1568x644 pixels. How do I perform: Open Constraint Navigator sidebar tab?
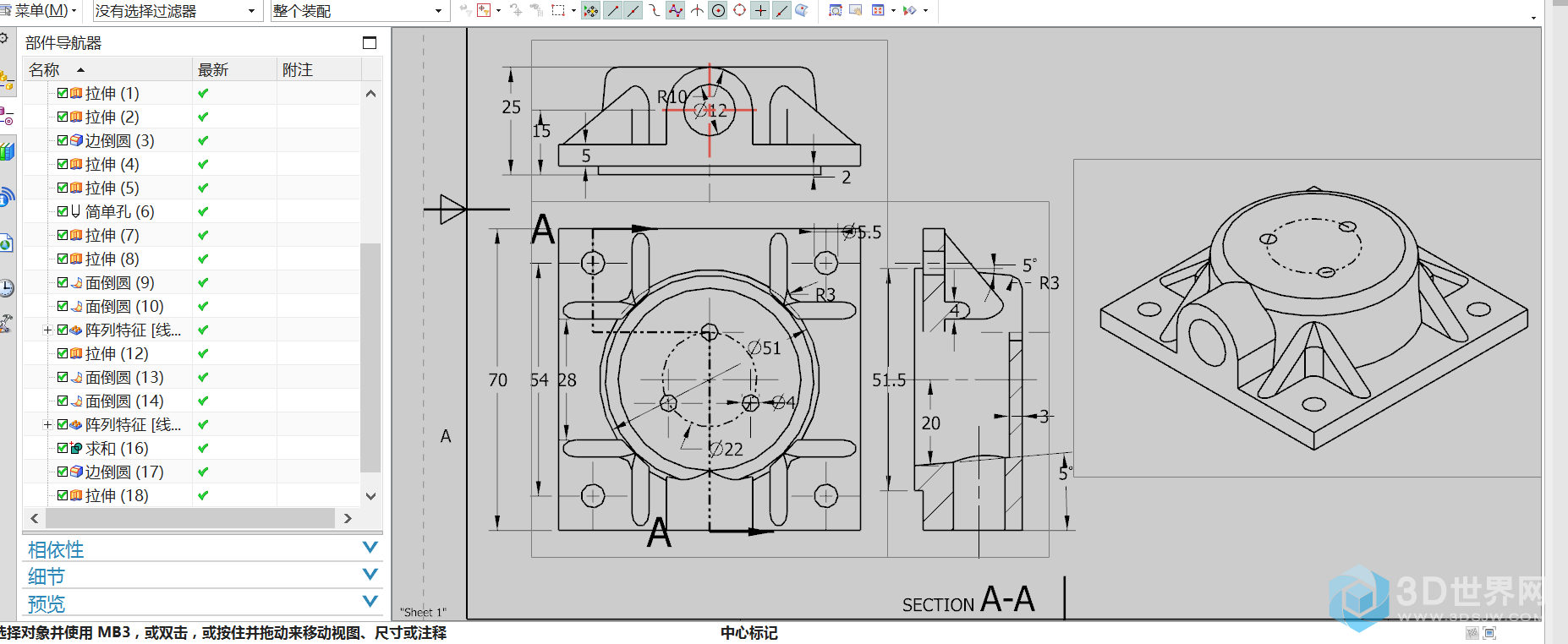tap(7, 117)
